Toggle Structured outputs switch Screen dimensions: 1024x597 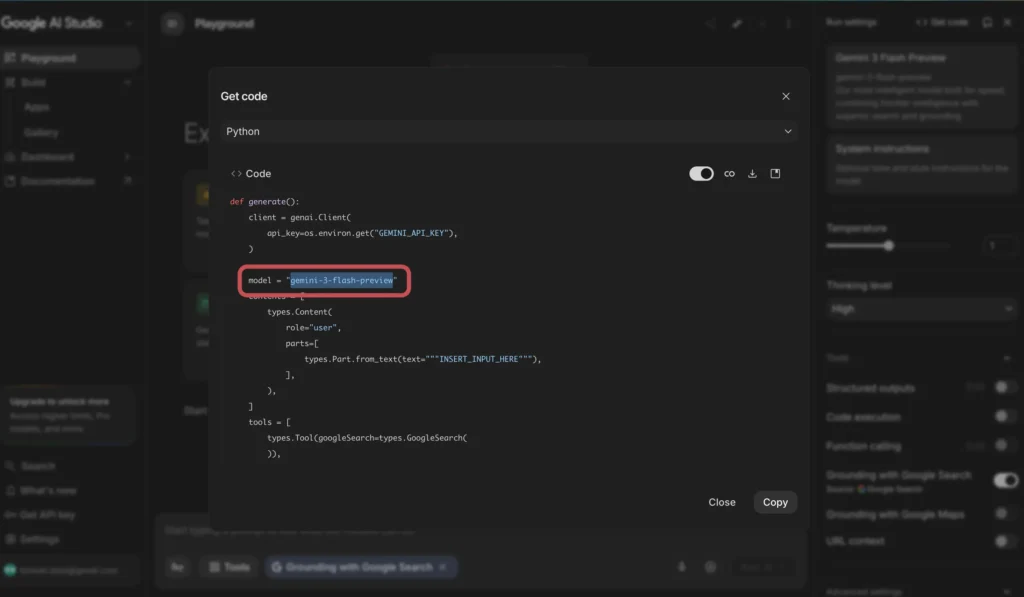[1004, 388]
